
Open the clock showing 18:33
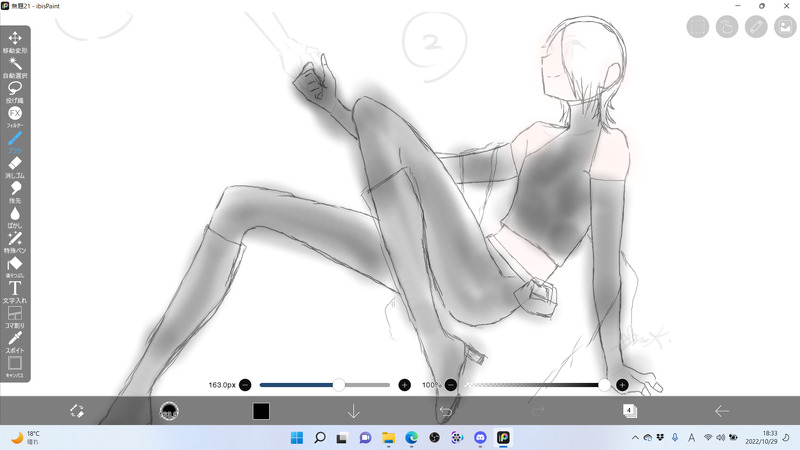click(761, 437)
